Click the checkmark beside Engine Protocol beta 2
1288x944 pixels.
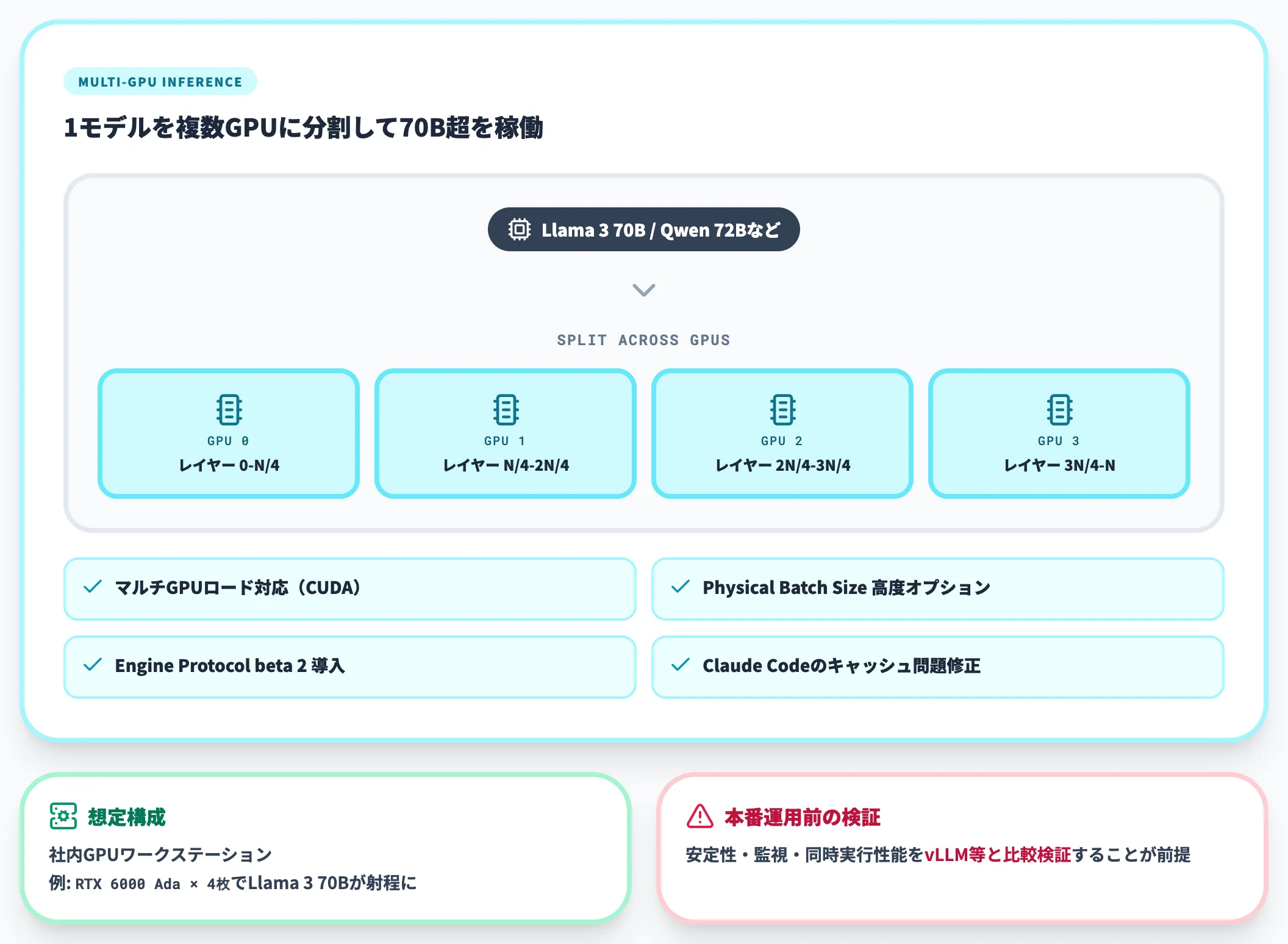(93, 665)
